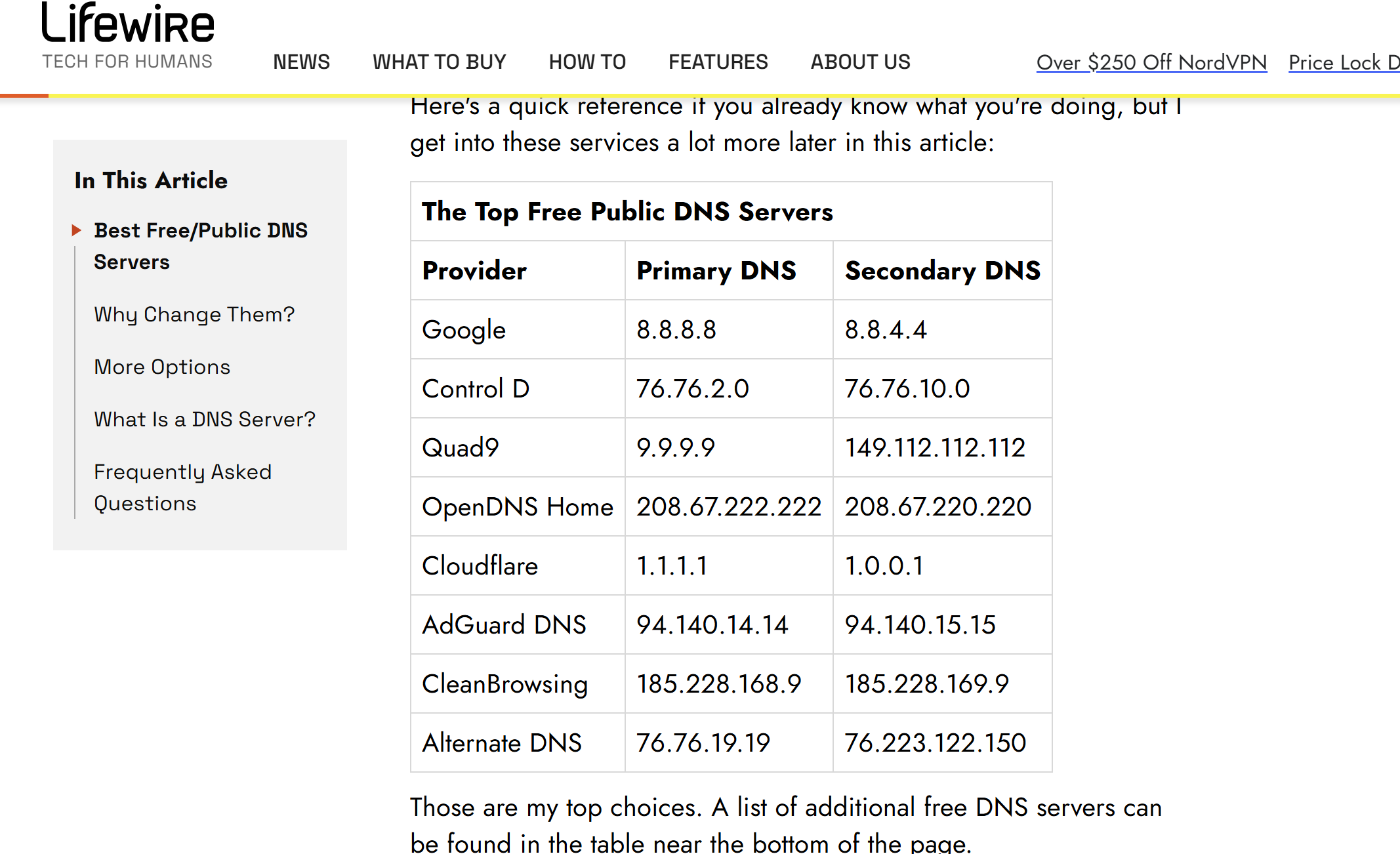
Task: Click Cloudflare primary DNS 1.1.1.1 cell
Action: point(672,565)
